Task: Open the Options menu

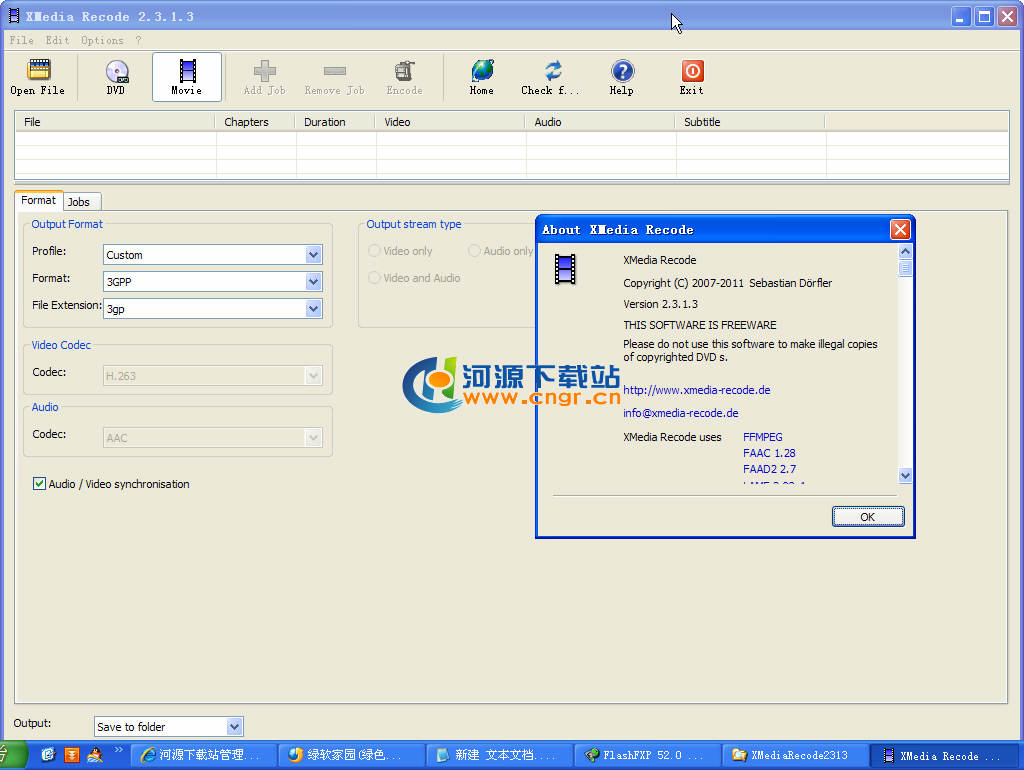Action: (102, 41)
